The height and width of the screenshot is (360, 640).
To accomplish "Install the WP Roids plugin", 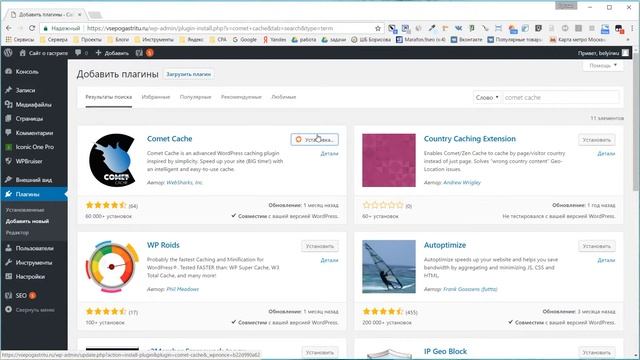I will click(320, 246).
